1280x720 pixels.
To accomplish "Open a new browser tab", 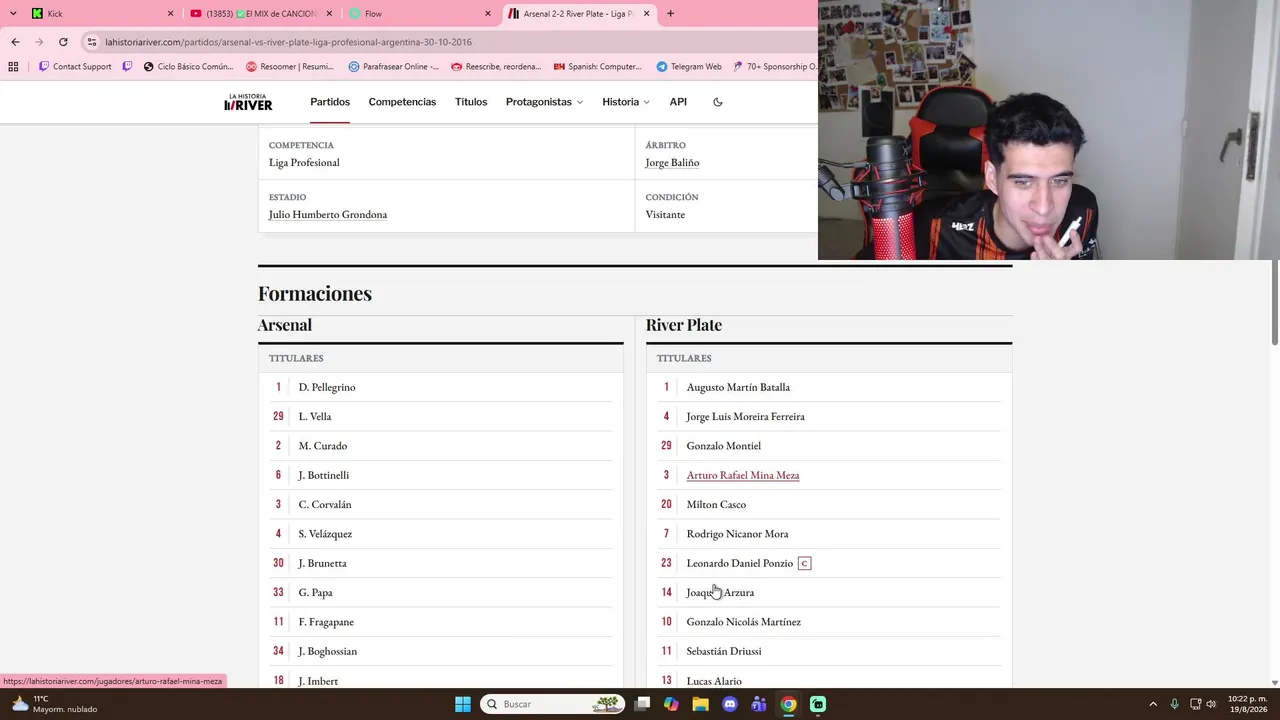I will pos(670,13).
